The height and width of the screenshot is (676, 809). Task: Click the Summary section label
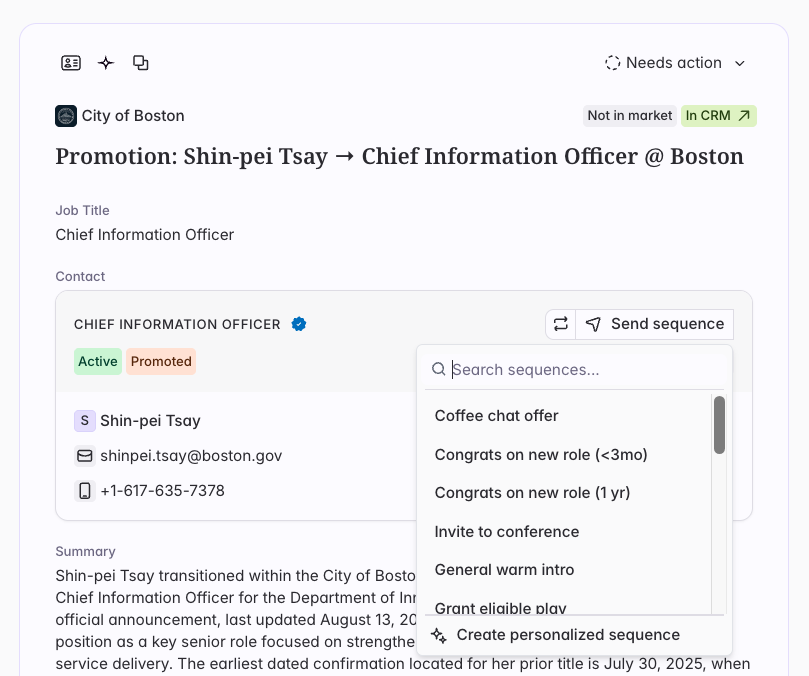point(85,551)
